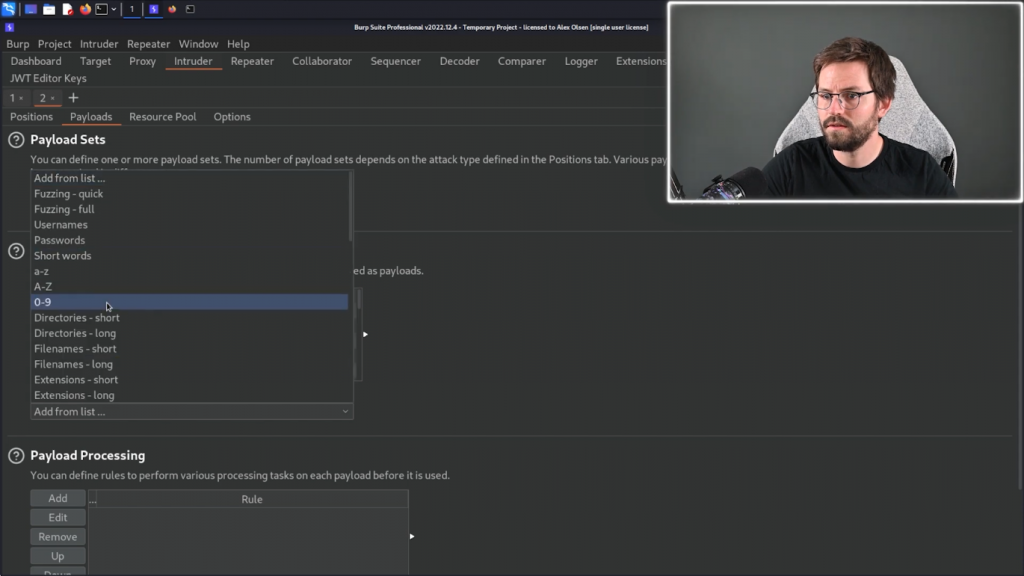Choose Filenames - long from the list

(x=189, y=364)
